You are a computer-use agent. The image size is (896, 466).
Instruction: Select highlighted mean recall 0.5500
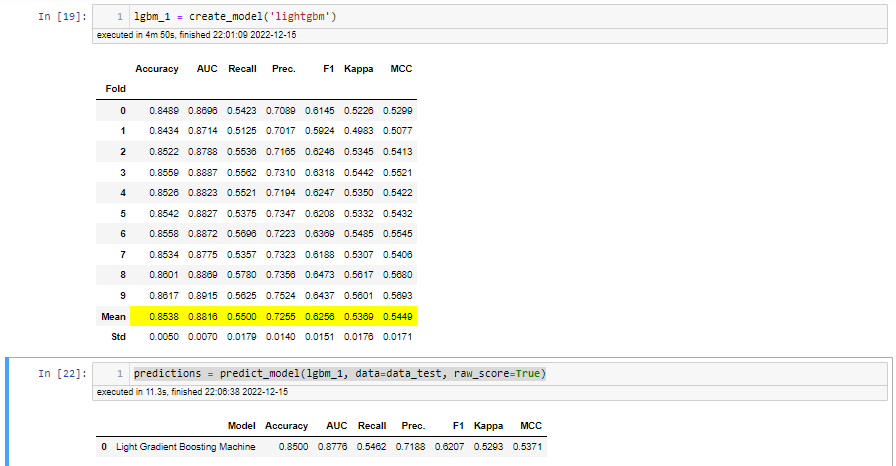(242, 316)
